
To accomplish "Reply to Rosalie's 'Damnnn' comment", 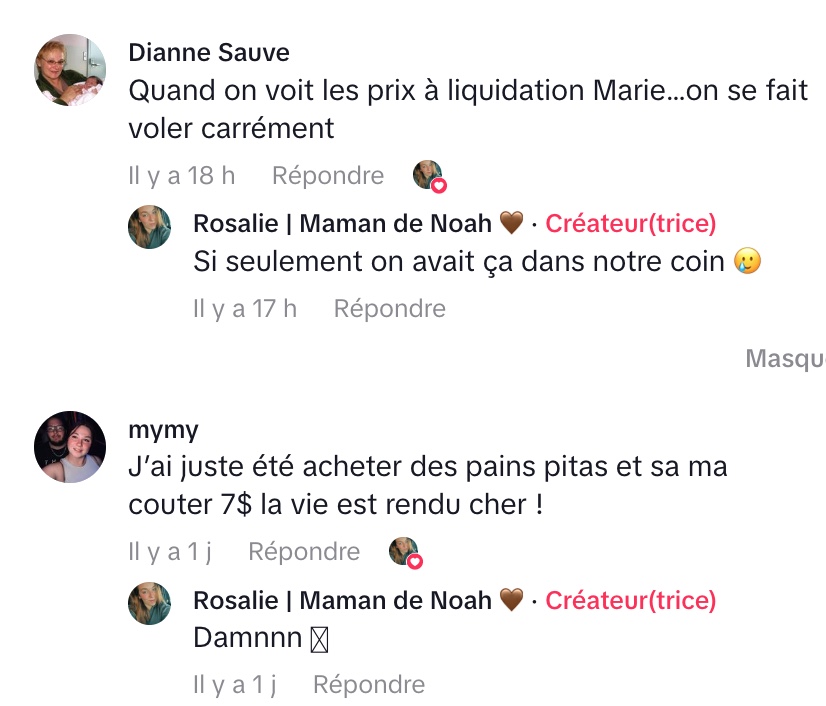I will click(369, 685).
